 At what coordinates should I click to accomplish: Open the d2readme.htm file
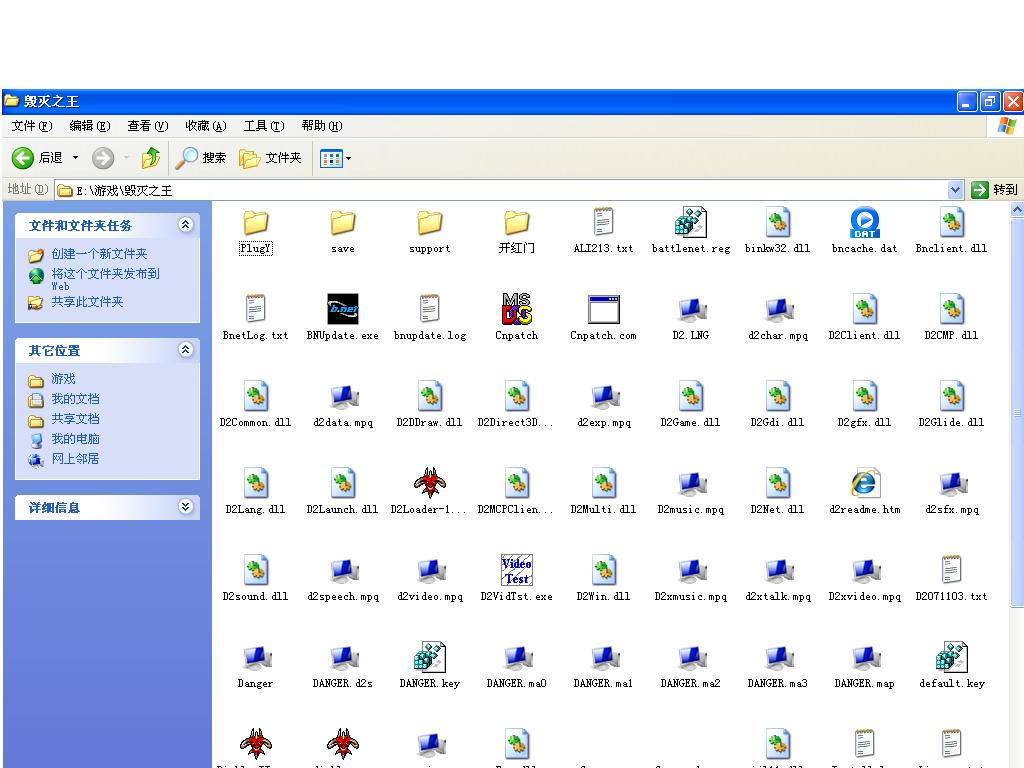point(864,484)
